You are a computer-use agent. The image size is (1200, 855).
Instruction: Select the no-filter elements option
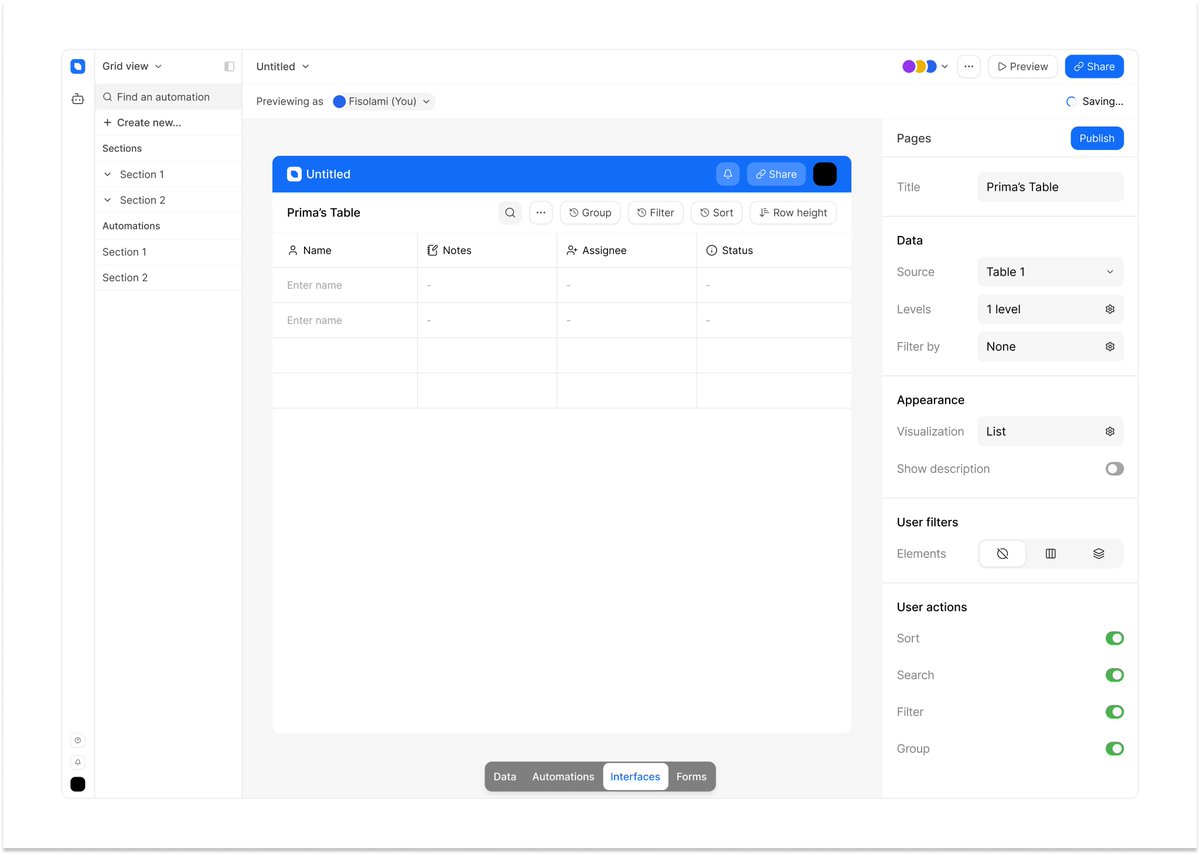[1003, 554]
